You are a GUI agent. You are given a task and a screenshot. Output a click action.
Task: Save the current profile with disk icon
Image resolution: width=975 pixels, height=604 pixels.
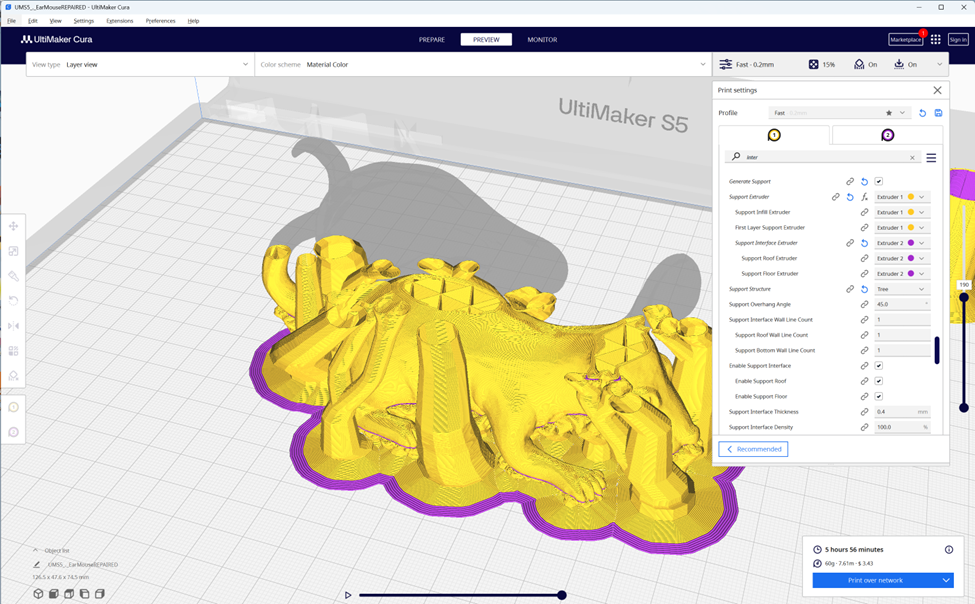coord(938,113)
